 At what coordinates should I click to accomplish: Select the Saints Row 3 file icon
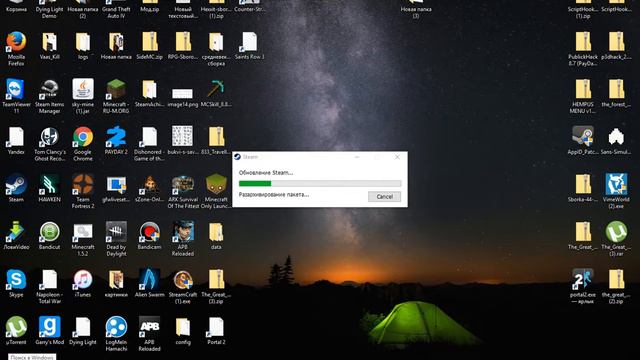point(249,42)
